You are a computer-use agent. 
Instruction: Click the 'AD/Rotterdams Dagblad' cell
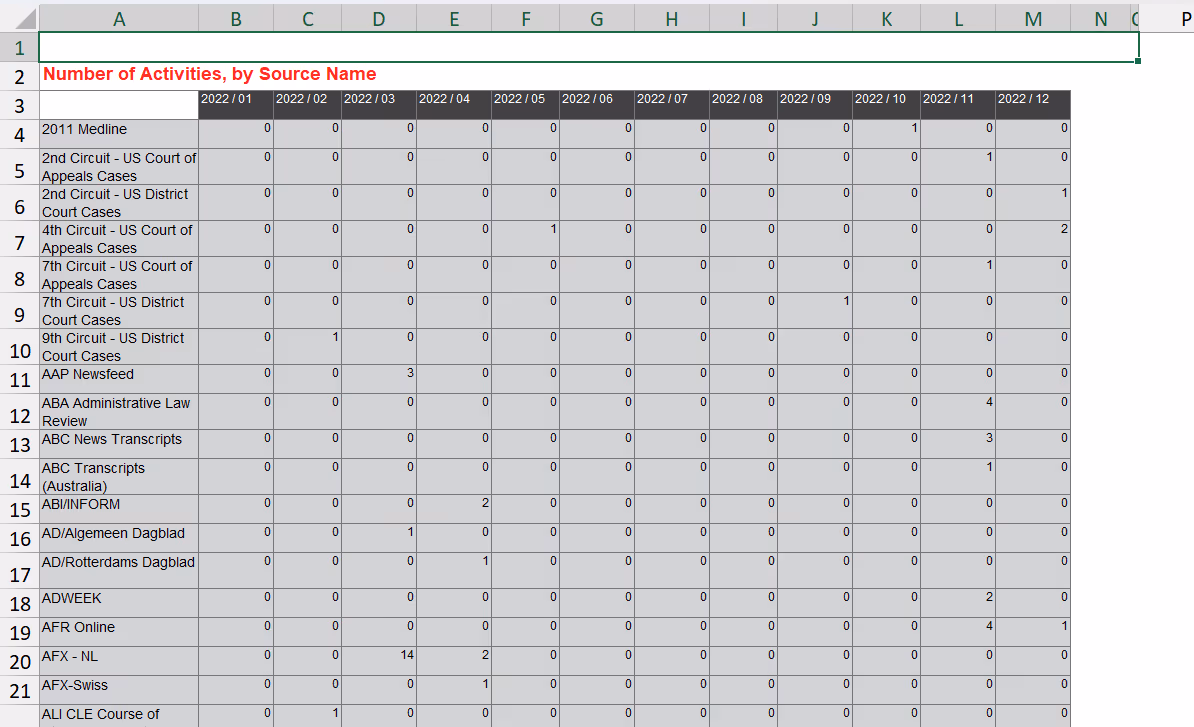point(119,571)
